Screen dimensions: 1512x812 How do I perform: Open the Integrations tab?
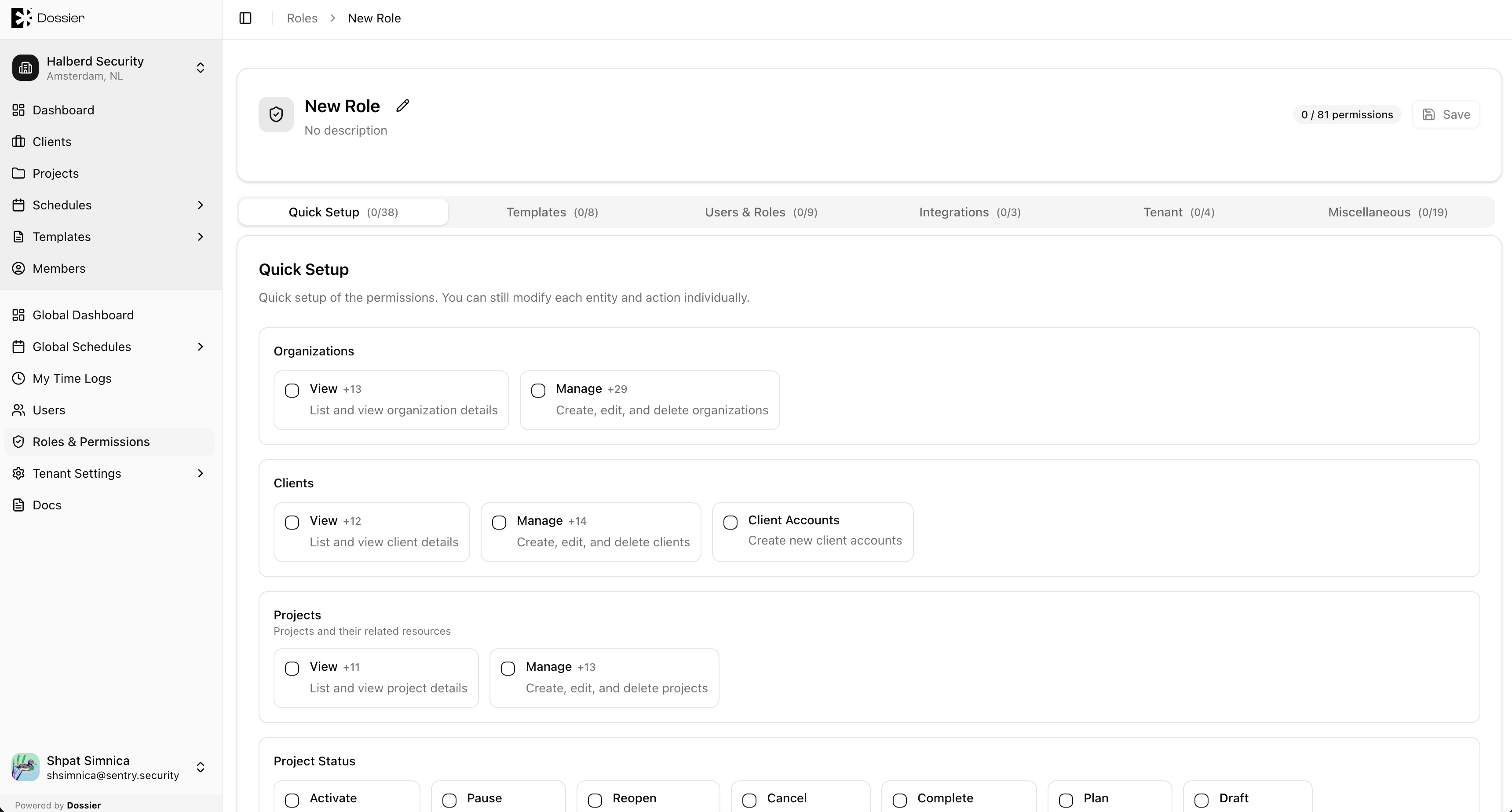click(970, 212)
